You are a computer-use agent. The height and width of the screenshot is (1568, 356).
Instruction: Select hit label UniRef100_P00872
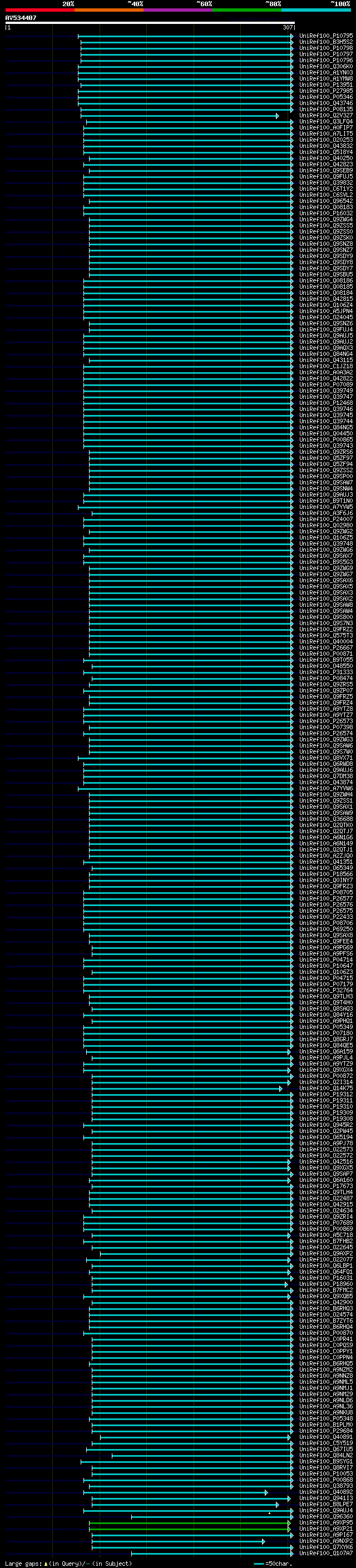tap(325, 1076)
